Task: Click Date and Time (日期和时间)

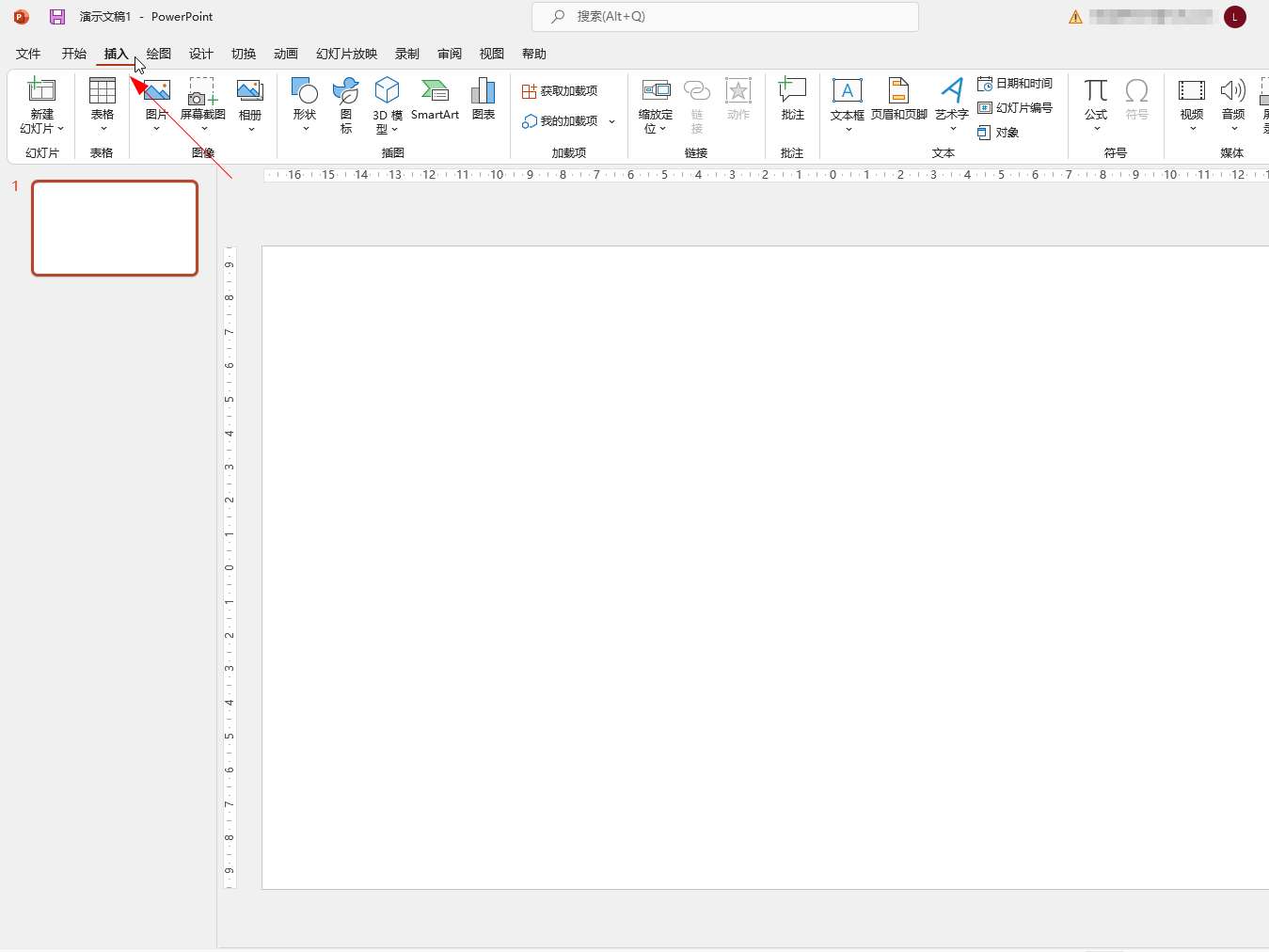Action: [x=1015, y=84]
